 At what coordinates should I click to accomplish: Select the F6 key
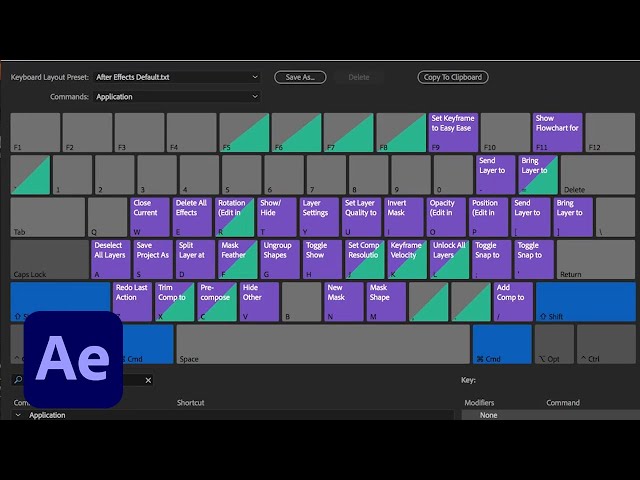coord(296,133)
